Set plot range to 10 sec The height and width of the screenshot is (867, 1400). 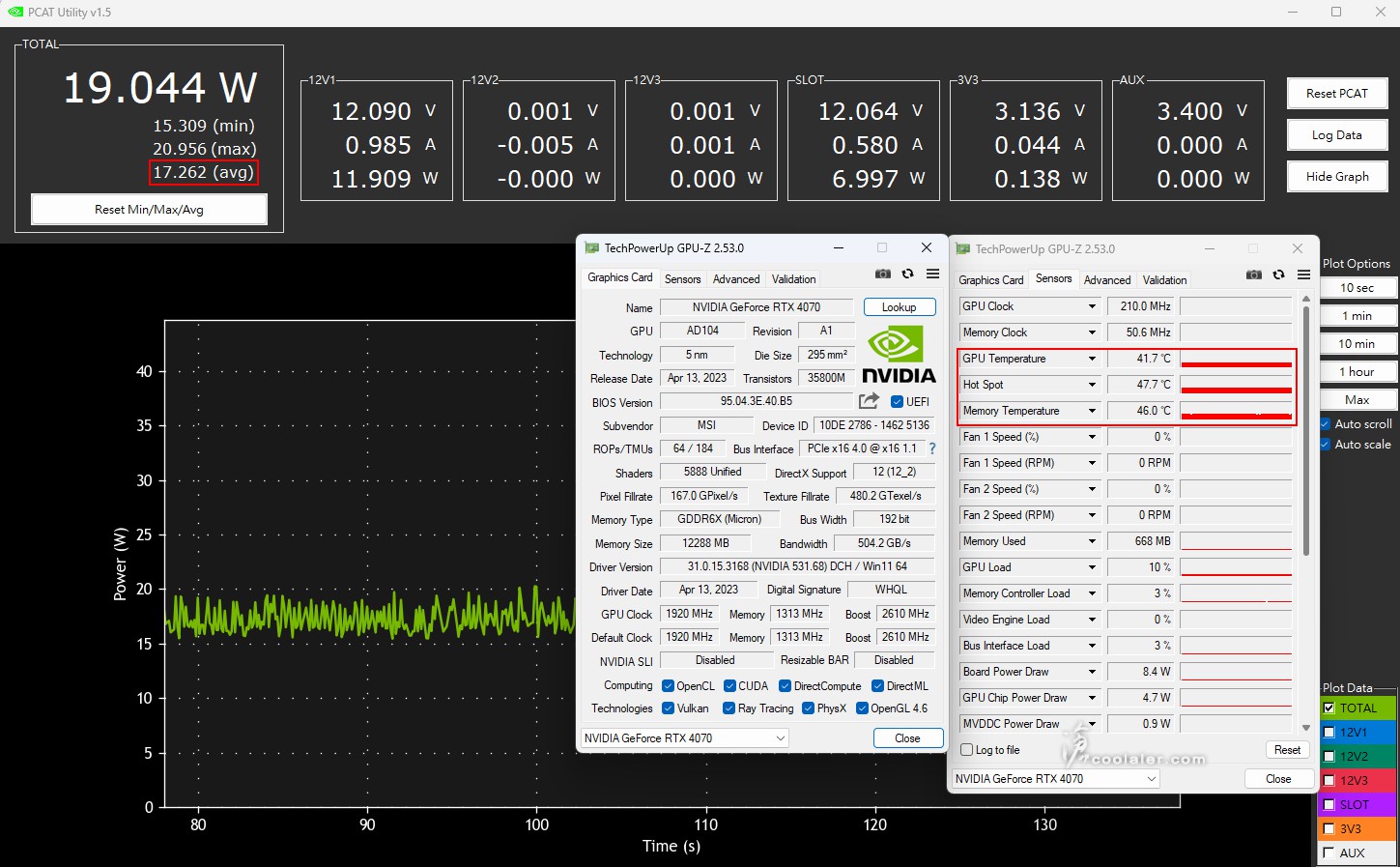[x=1357, y=288]
